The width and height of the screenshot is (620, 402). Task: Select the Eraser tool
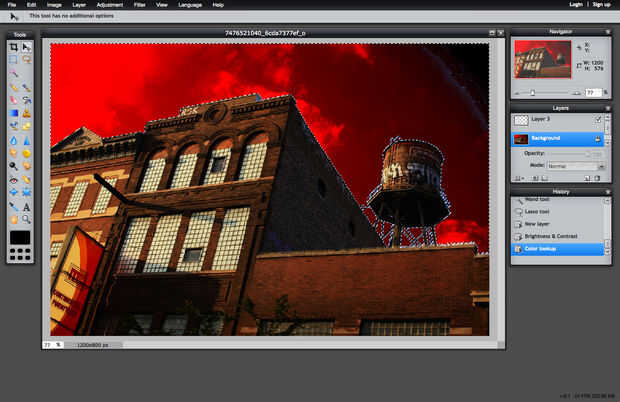[14, 100]
